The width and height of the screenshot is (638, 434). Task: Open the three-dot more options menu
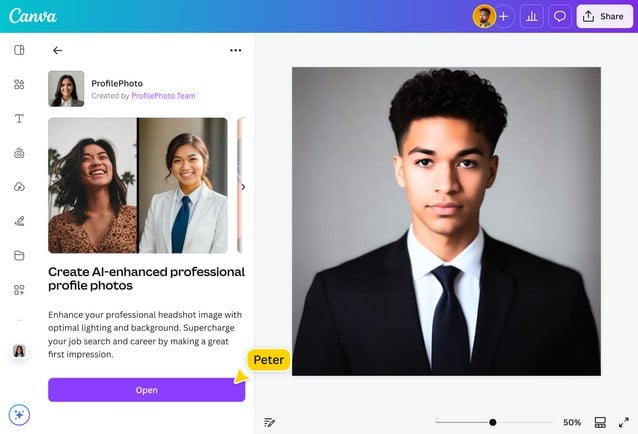coord(236,50)
